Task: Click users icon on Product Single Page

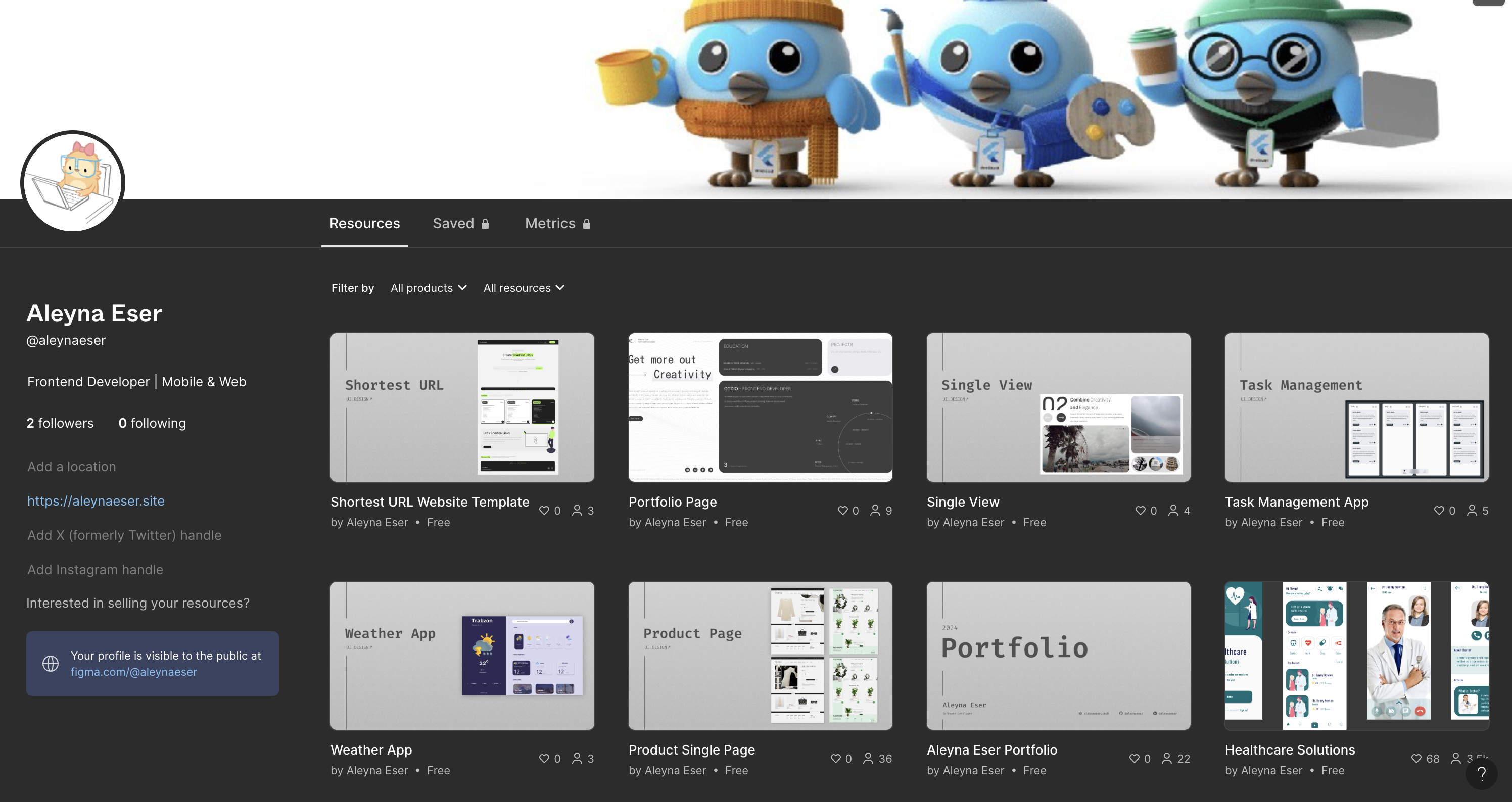Action: coord(868,758)
